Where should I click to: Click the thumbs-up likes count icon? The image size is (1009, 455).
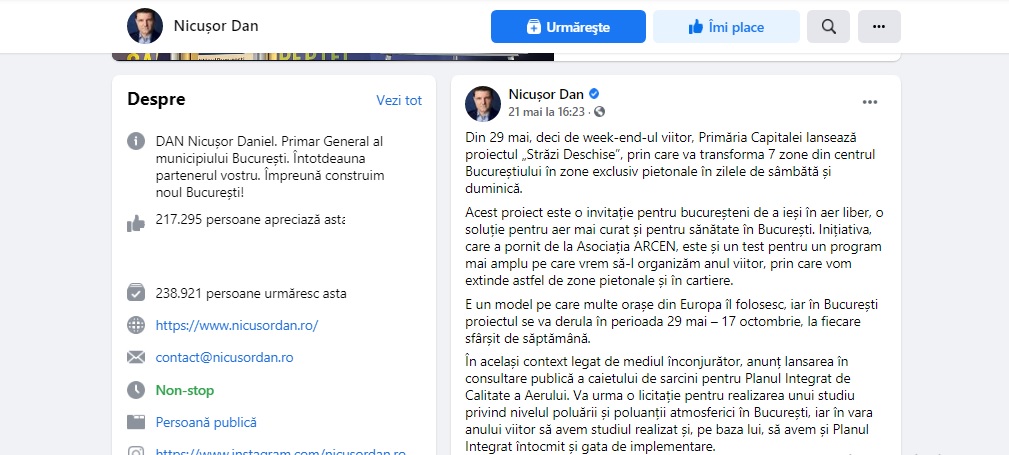[x=136, y=223]
